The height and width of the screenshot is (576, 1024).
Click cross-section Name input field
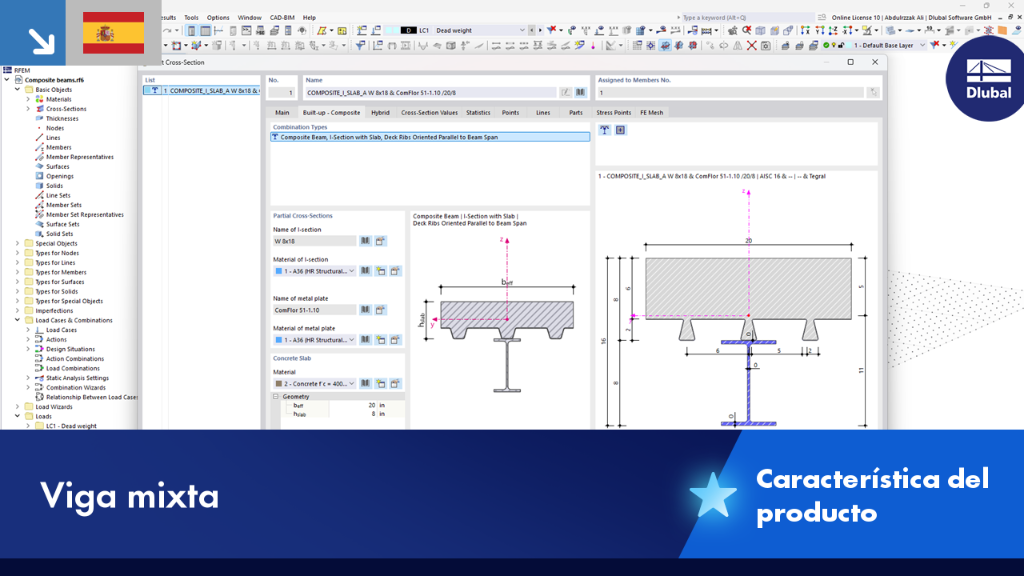pyautogui.click(x=431, y=93)
